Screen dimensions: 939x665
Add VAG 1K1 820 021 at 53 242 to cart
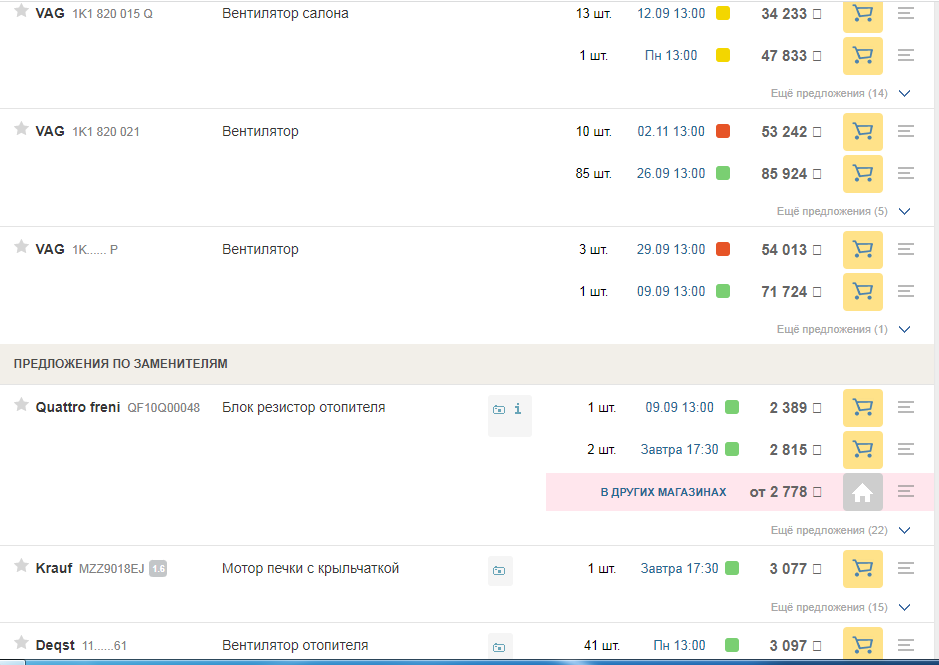pos(862,132)
